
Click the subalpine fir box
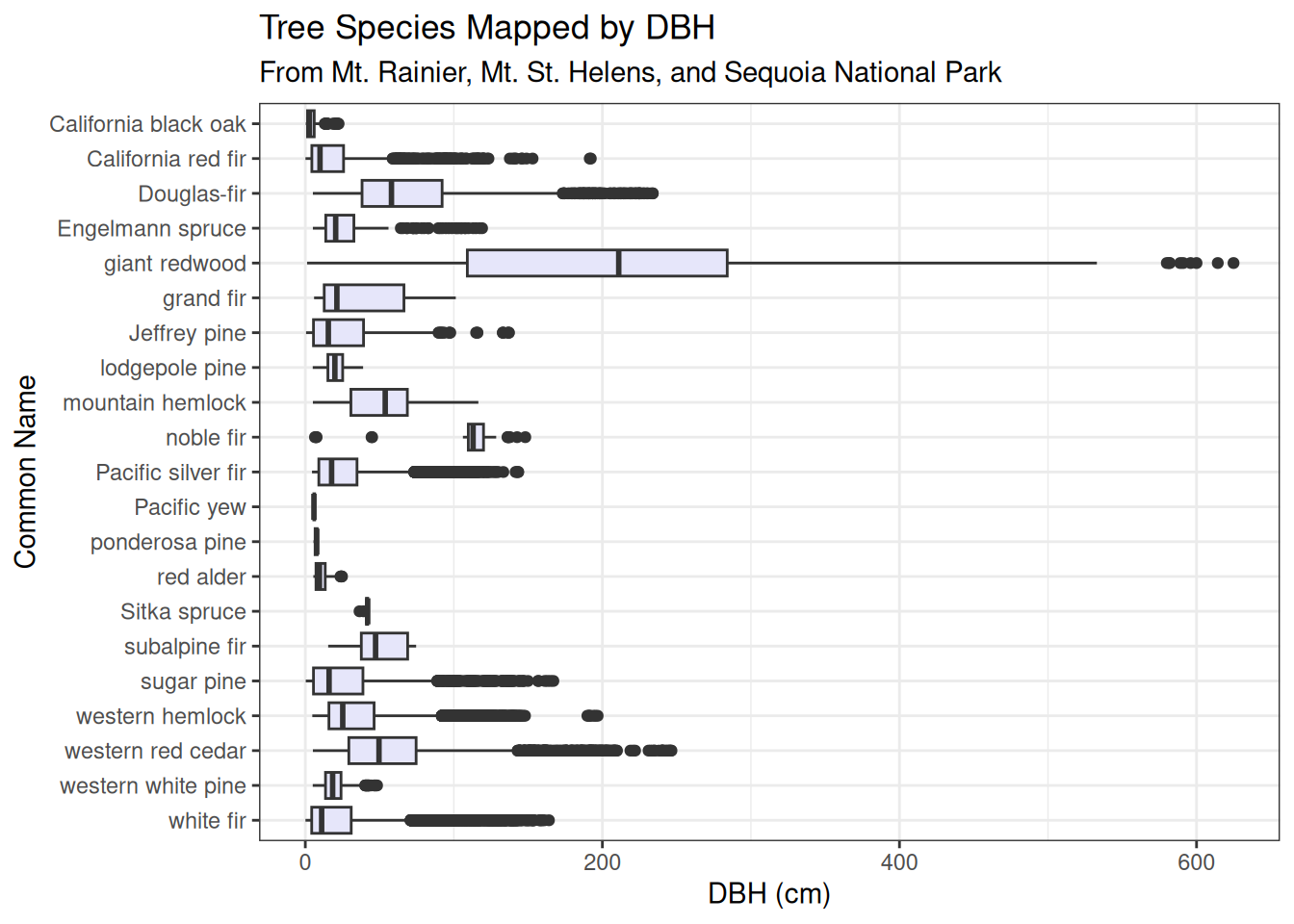(384, 646)
